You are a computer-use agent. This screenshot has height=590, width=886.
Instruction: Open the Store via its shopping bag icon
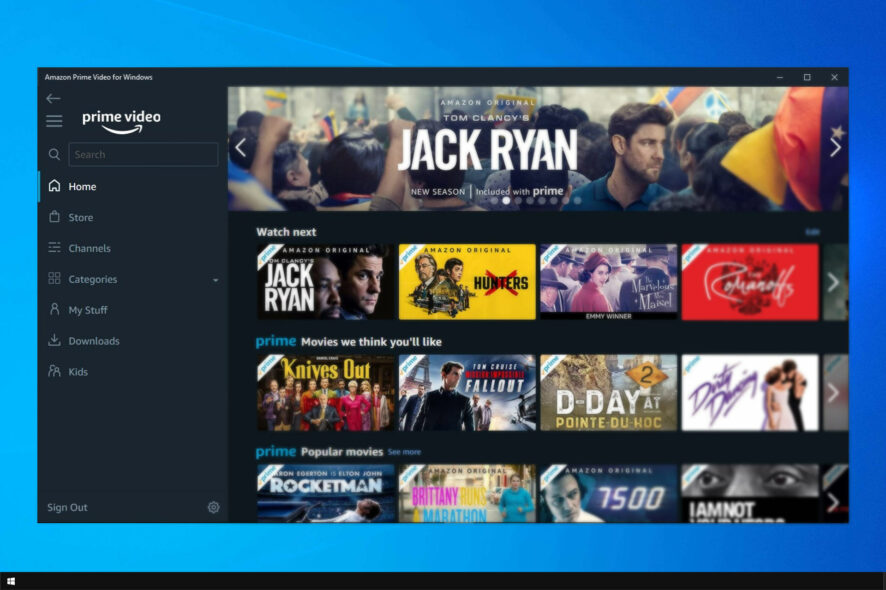[x=54, y=217]
